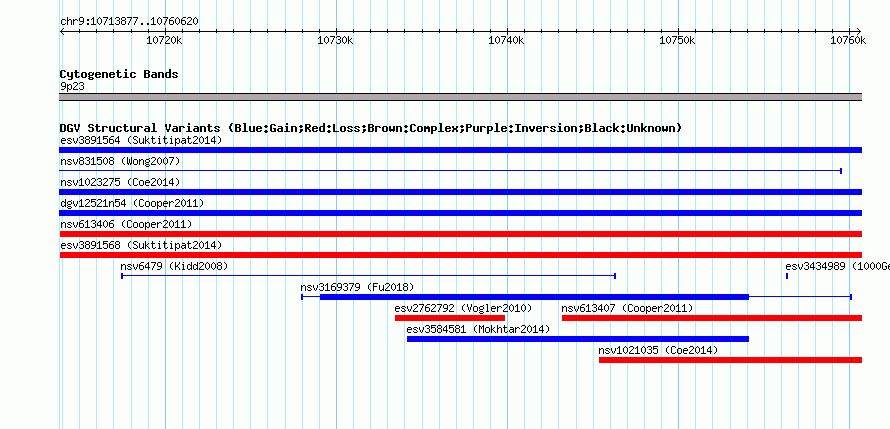Select the thin nsv6479 variant line
This screenshot has height=429, width=890.
coord(368,276)
